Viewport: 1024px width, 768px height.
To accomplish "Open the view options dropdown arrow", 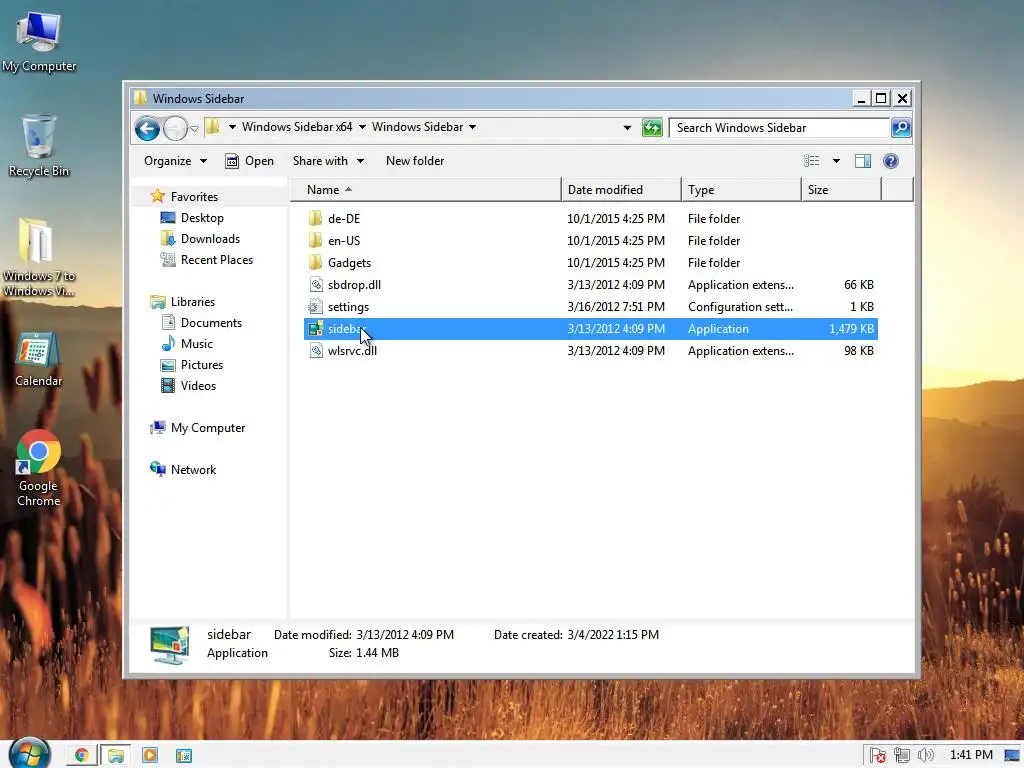I will point(836,161).
